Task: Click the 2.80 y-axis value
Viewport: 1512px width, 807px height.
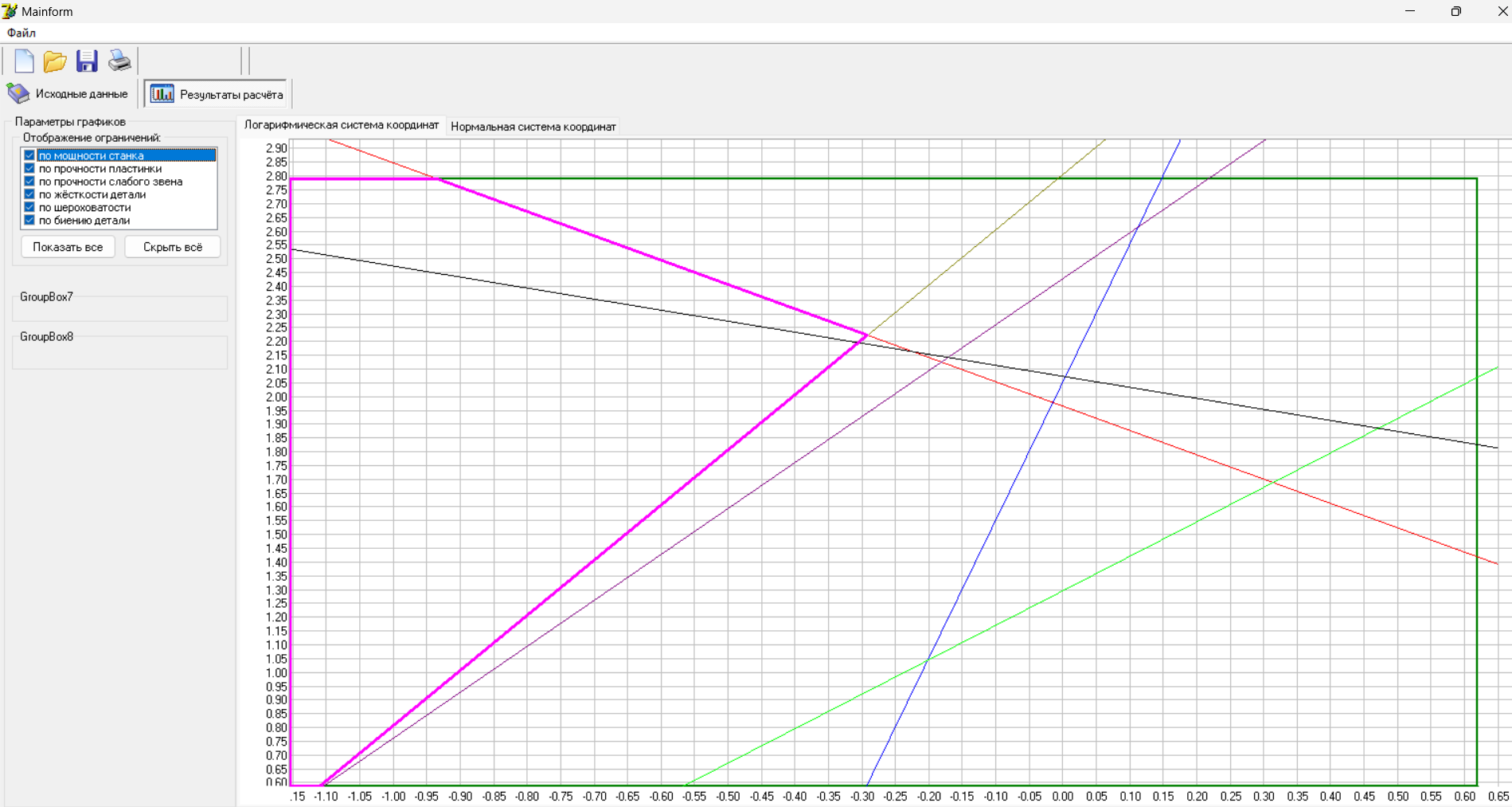Action: pyautogui.click(x=276, y=176)
